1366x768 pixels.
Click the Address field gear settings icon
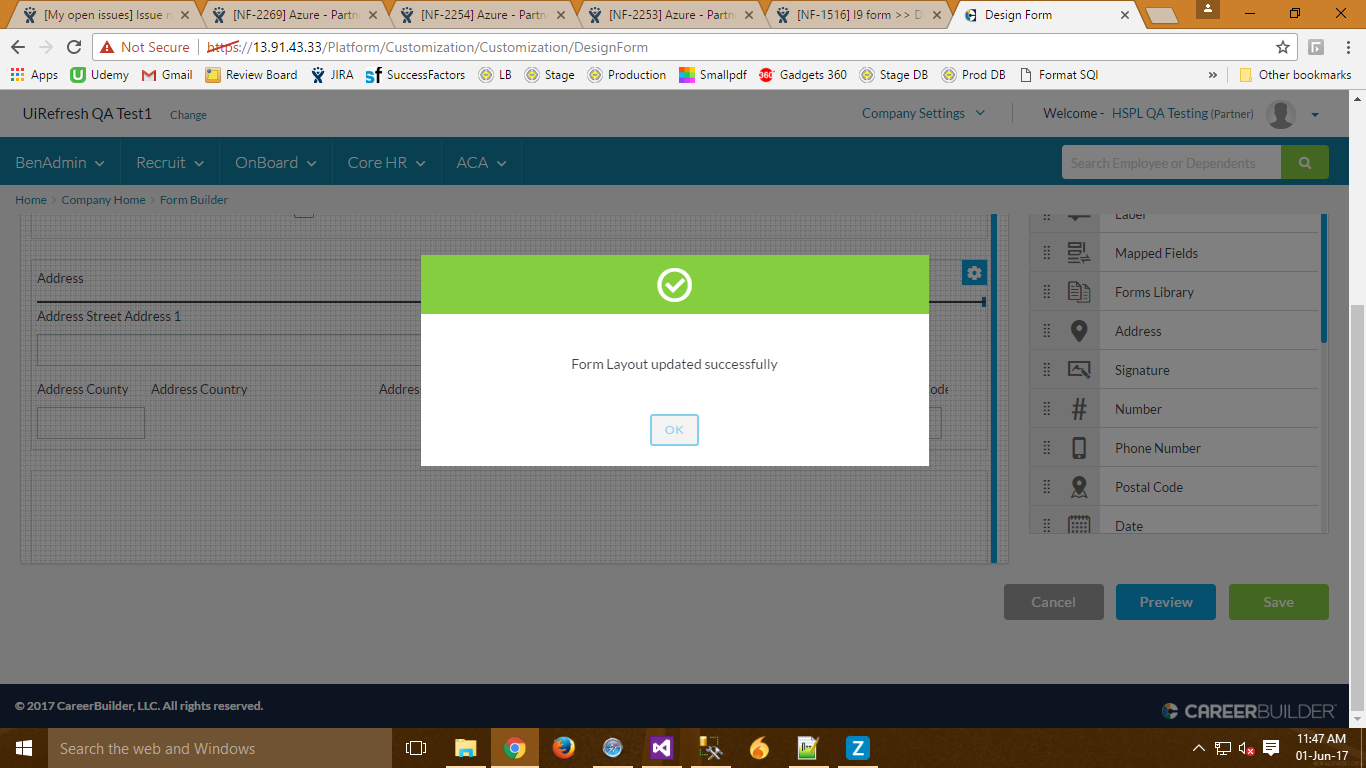click(973, 273)
